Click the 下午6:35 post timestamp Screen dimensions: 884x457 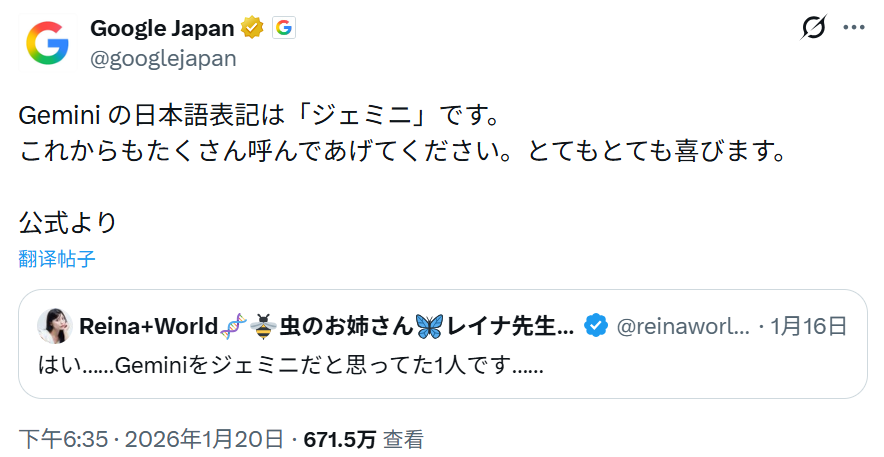57,439
